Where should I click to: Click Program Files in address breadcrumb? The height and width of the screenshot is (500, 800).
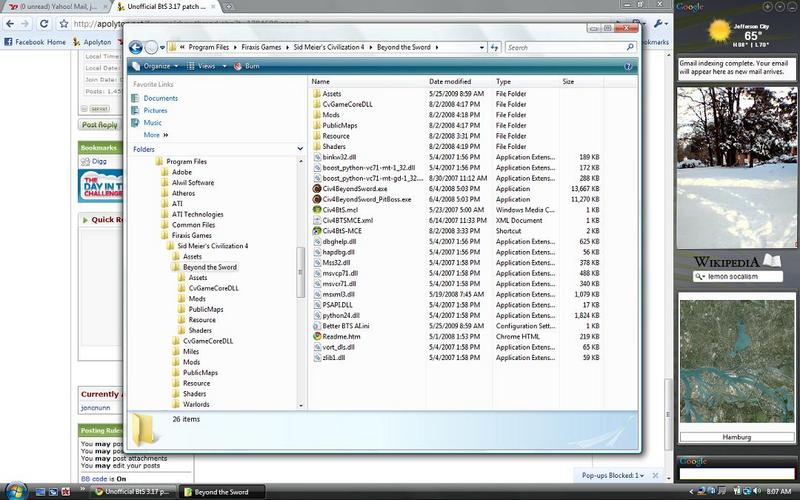(x=208, y=47)
